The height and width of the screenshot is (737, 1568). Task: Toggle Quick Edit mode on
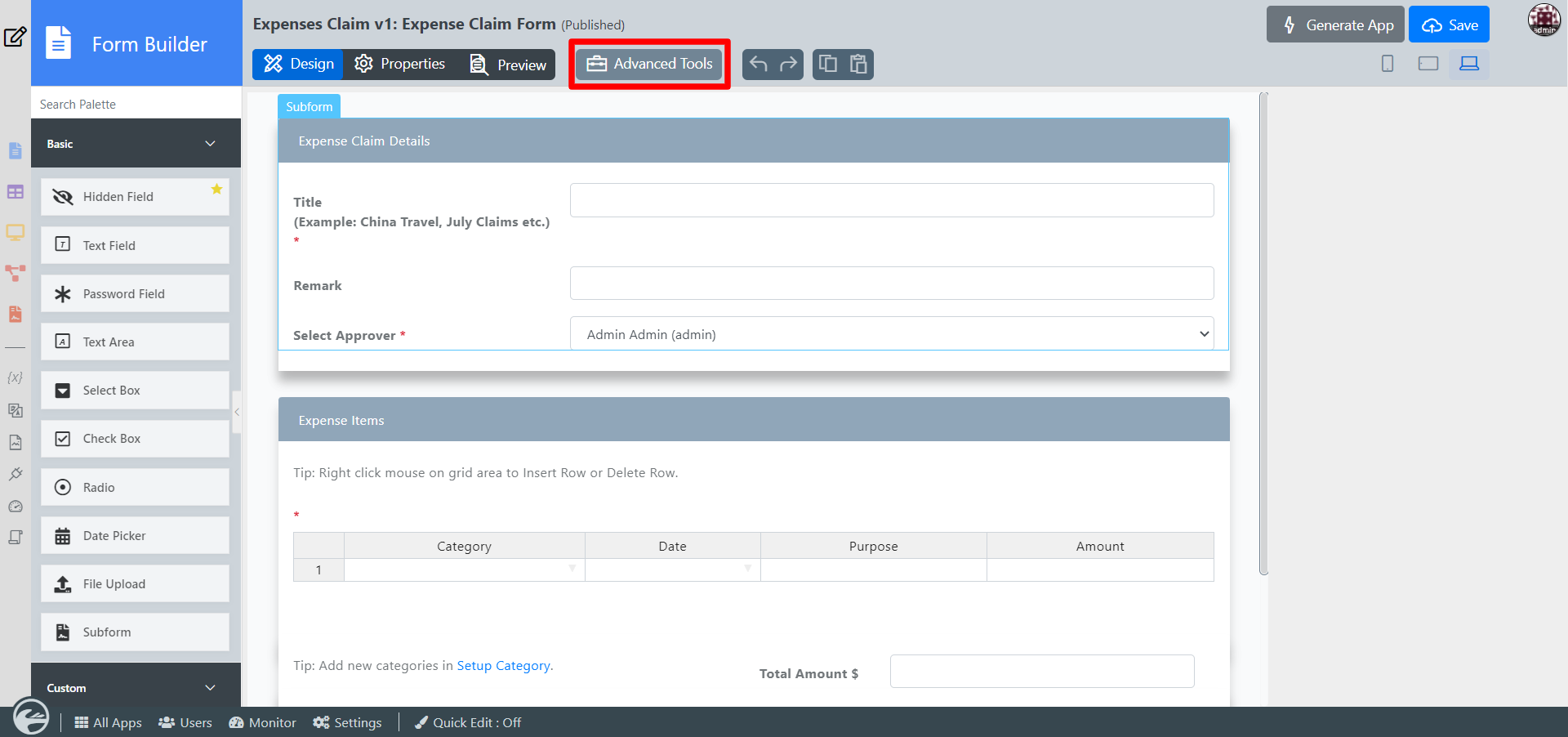click(x=468, y=722)
